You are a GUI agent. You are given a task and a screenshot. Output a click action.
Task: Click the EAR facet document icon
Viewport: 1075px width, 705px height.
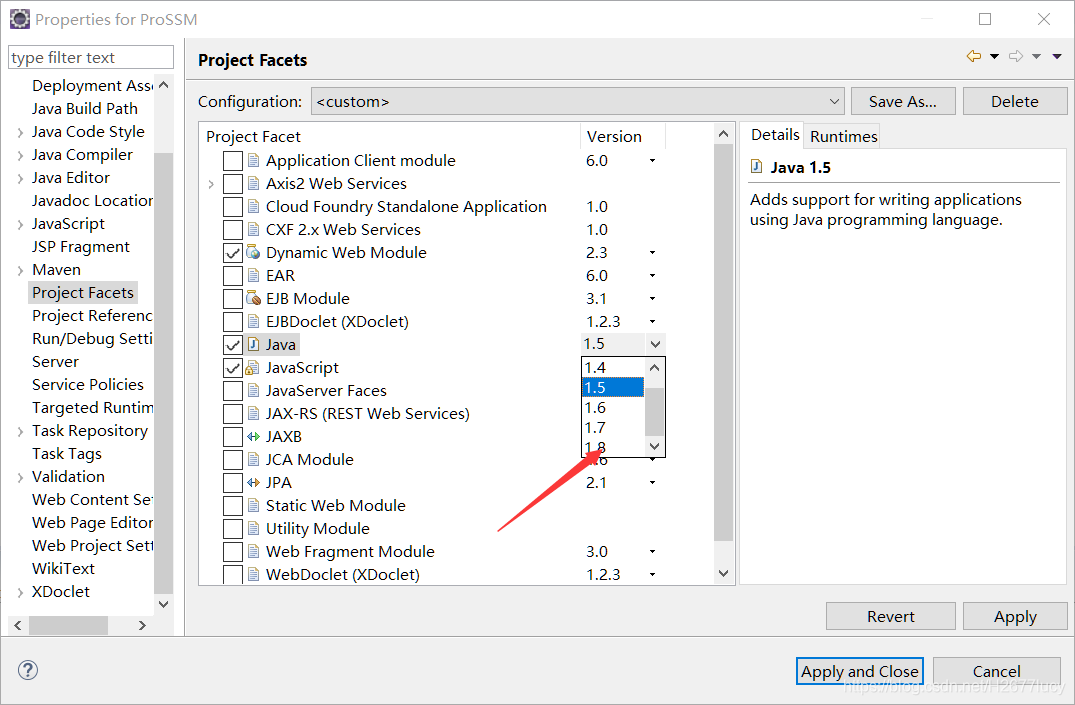click(254, 275)
